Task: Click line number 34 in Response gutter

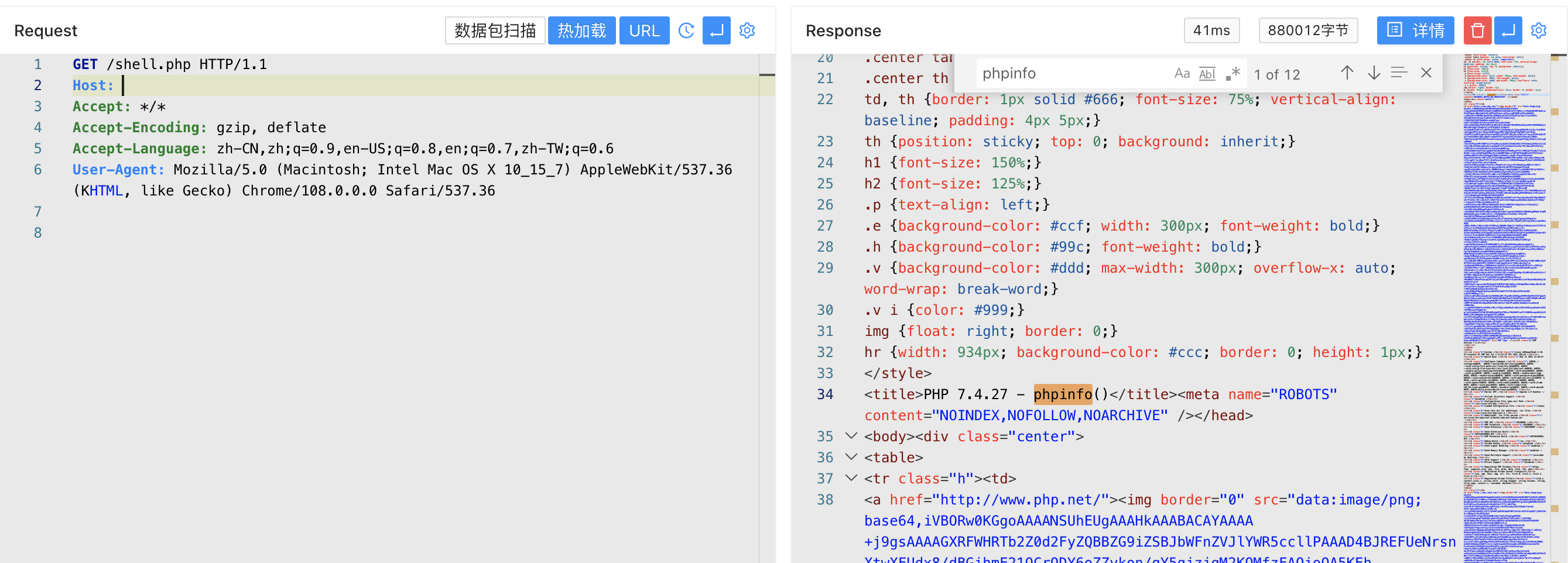Action: coord(825,394)
